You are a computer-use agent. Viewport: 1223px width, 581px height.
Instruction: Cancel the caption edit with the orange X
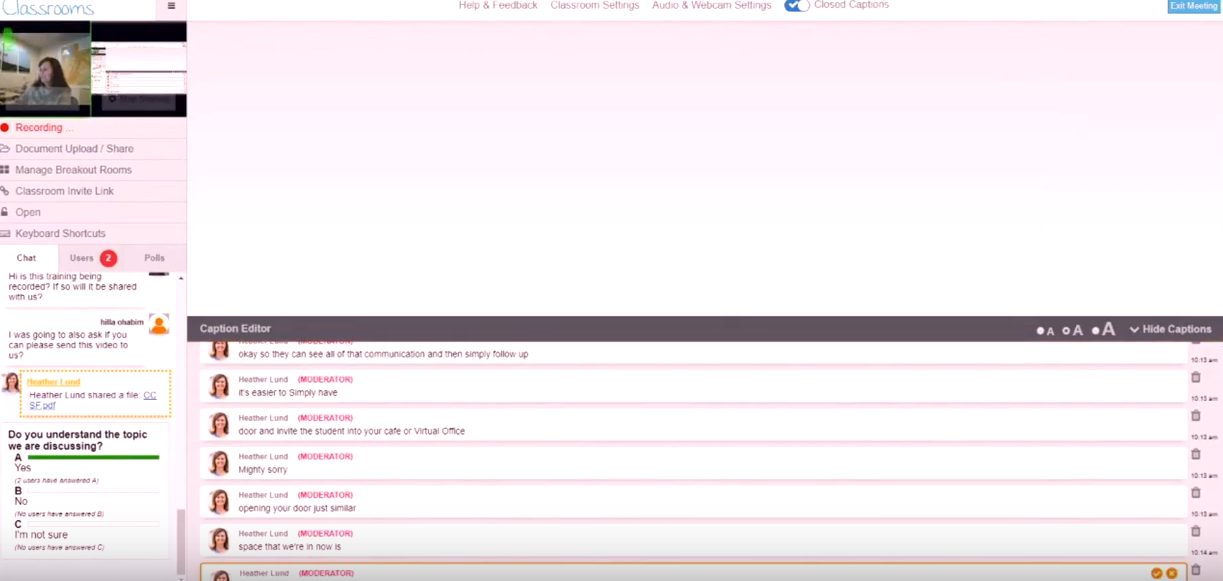(1172, 573)
